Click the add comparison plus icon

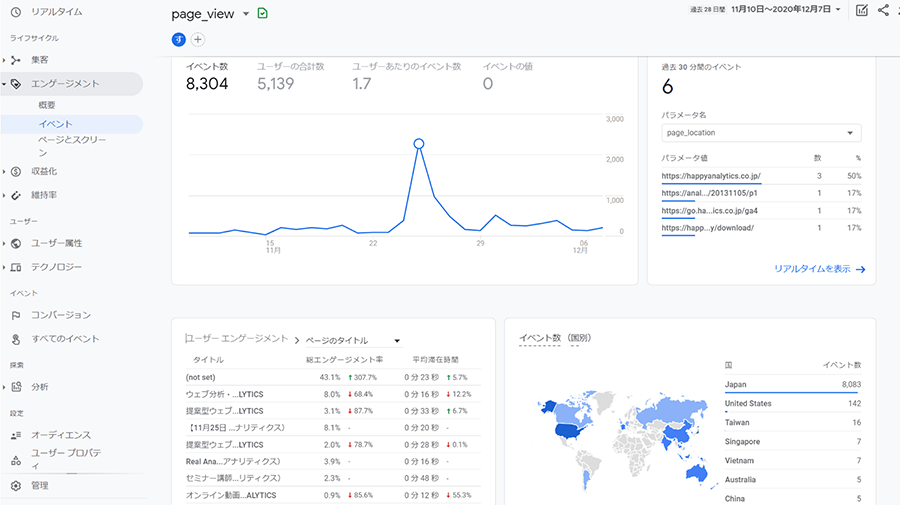pyautogui.click(x=197, y=40)
